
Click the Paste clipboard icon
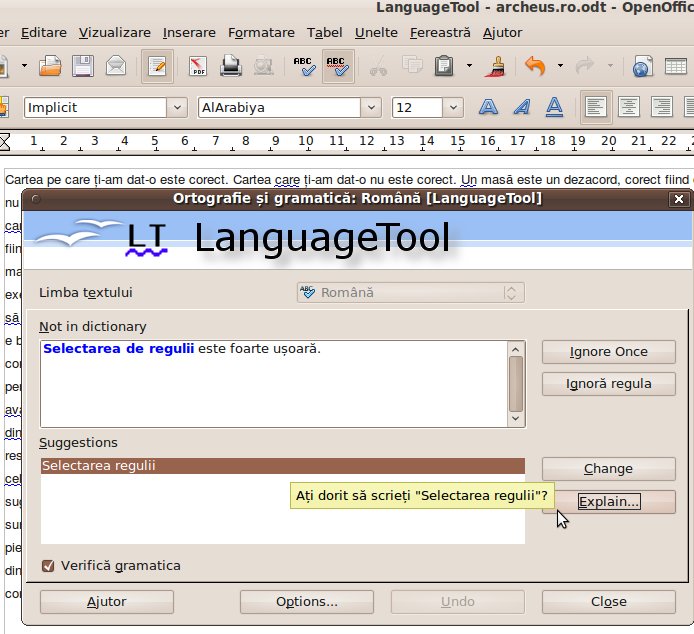click(x=444, y=66)
